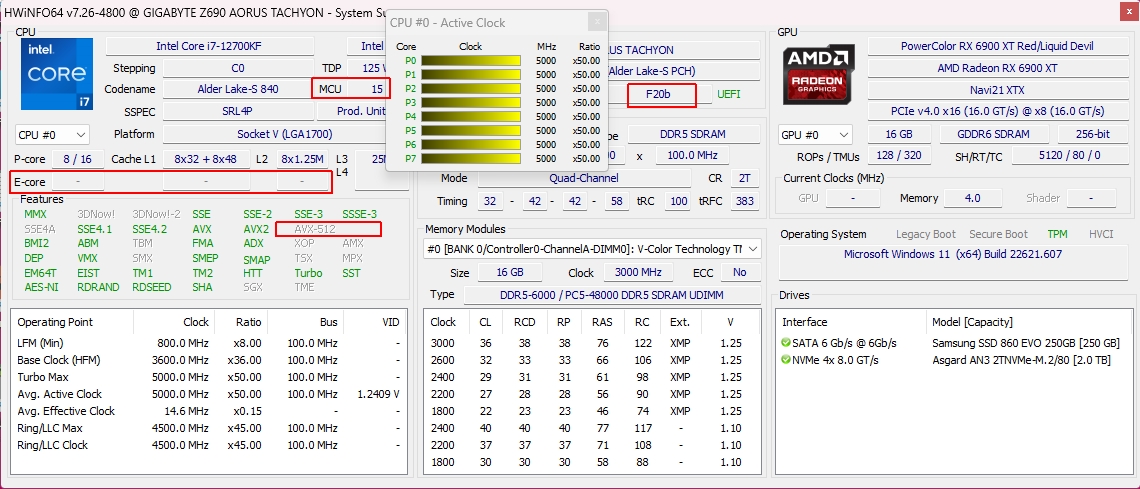Click the AVX2 feature label
This screenshot has width=1140, height=489.
(257, 229)
